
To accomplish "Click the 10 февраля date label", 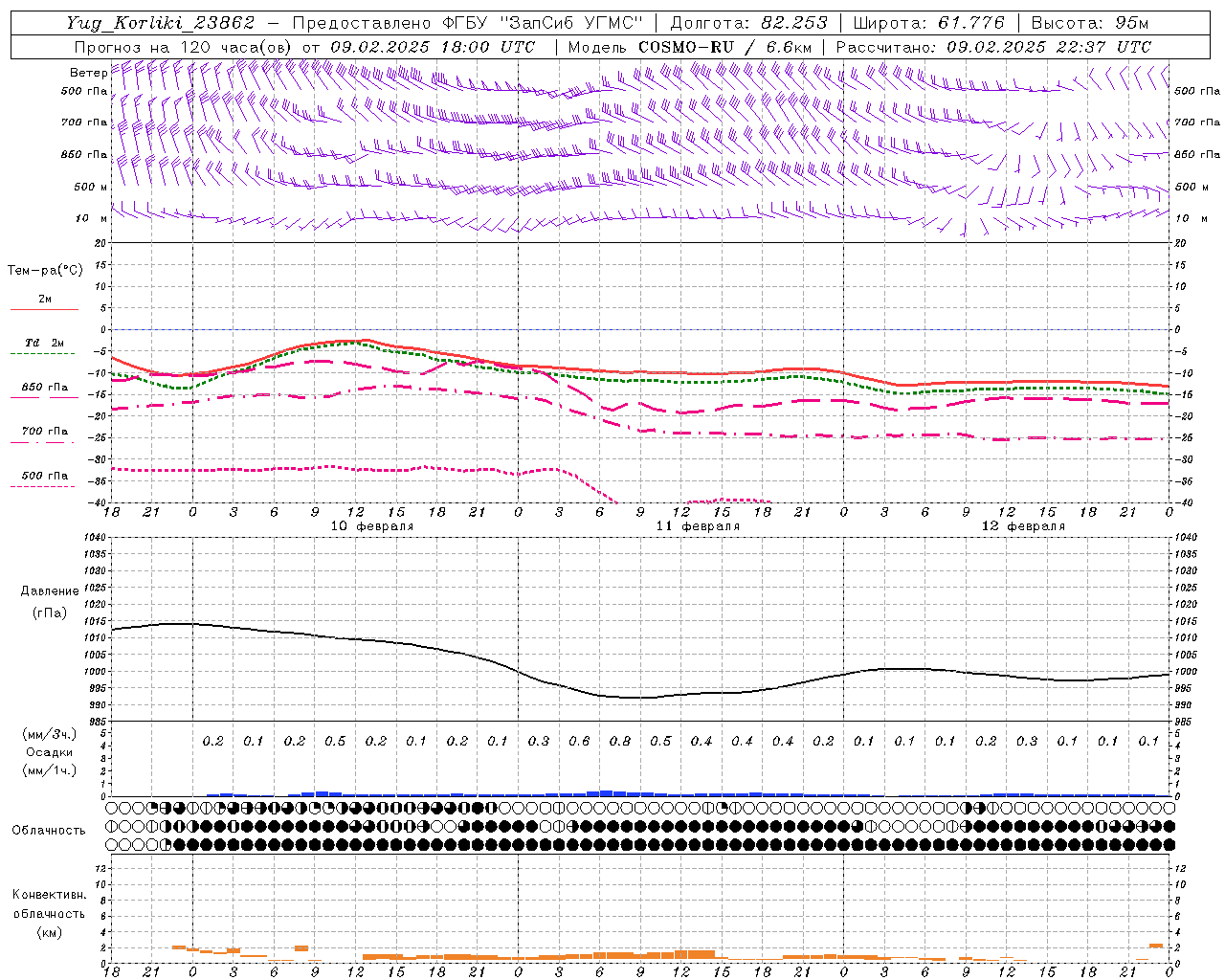I will point(372,526).
